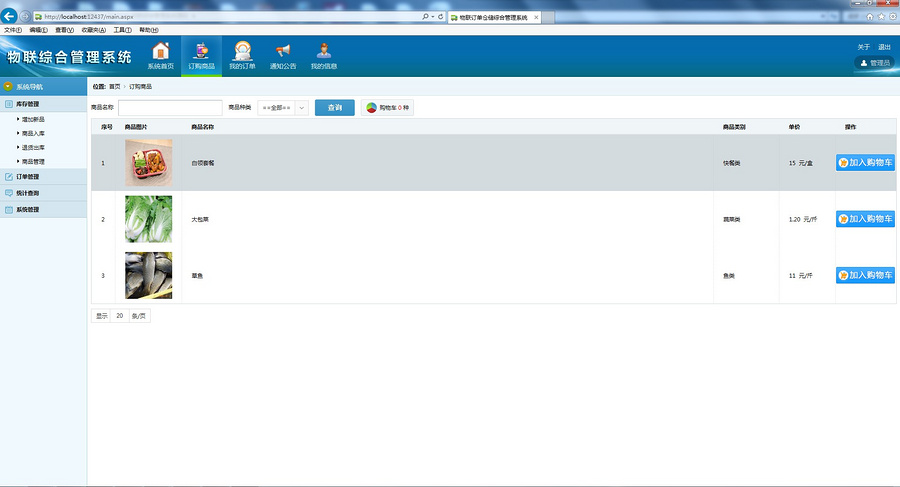Image resolution: width=900 pixels, height=487 pixels.
Task: Open the IE favorites star icon
Action: click(881, 17)
